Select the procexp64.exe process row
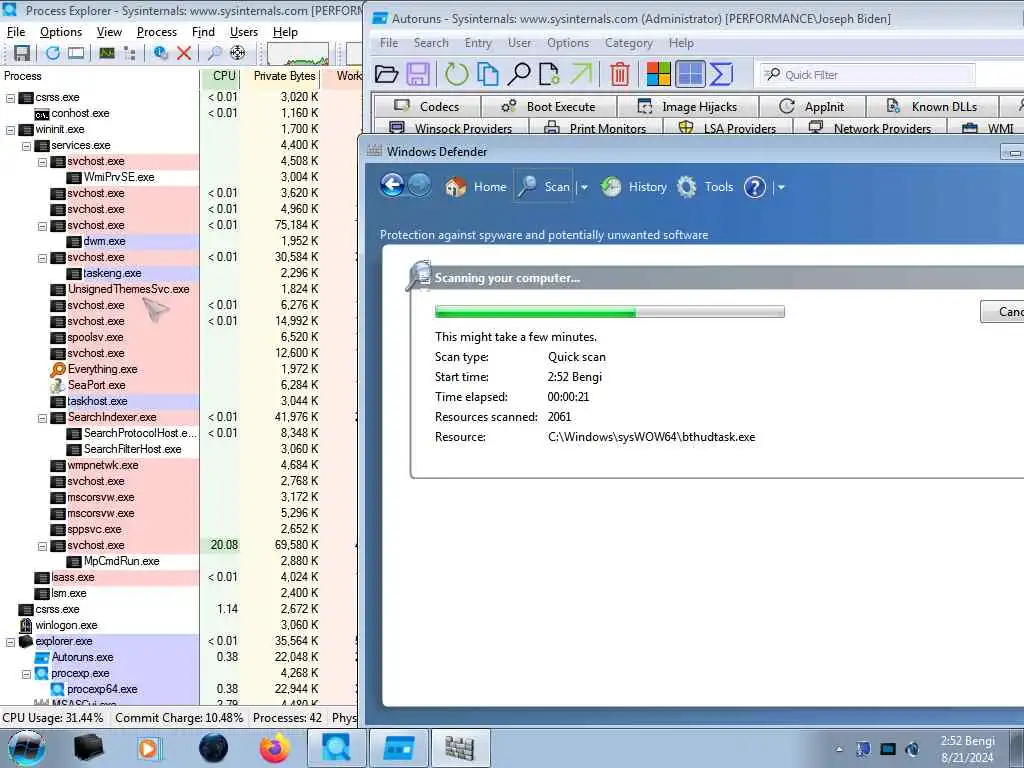This screenshot has height=768, width=1024. 102,690
